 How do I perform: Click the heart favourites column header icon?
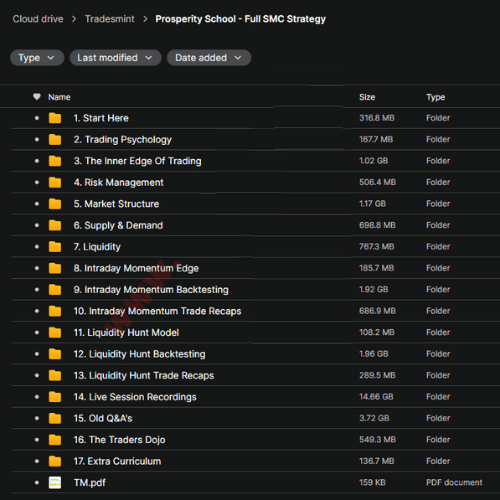[x=37, y=97]
